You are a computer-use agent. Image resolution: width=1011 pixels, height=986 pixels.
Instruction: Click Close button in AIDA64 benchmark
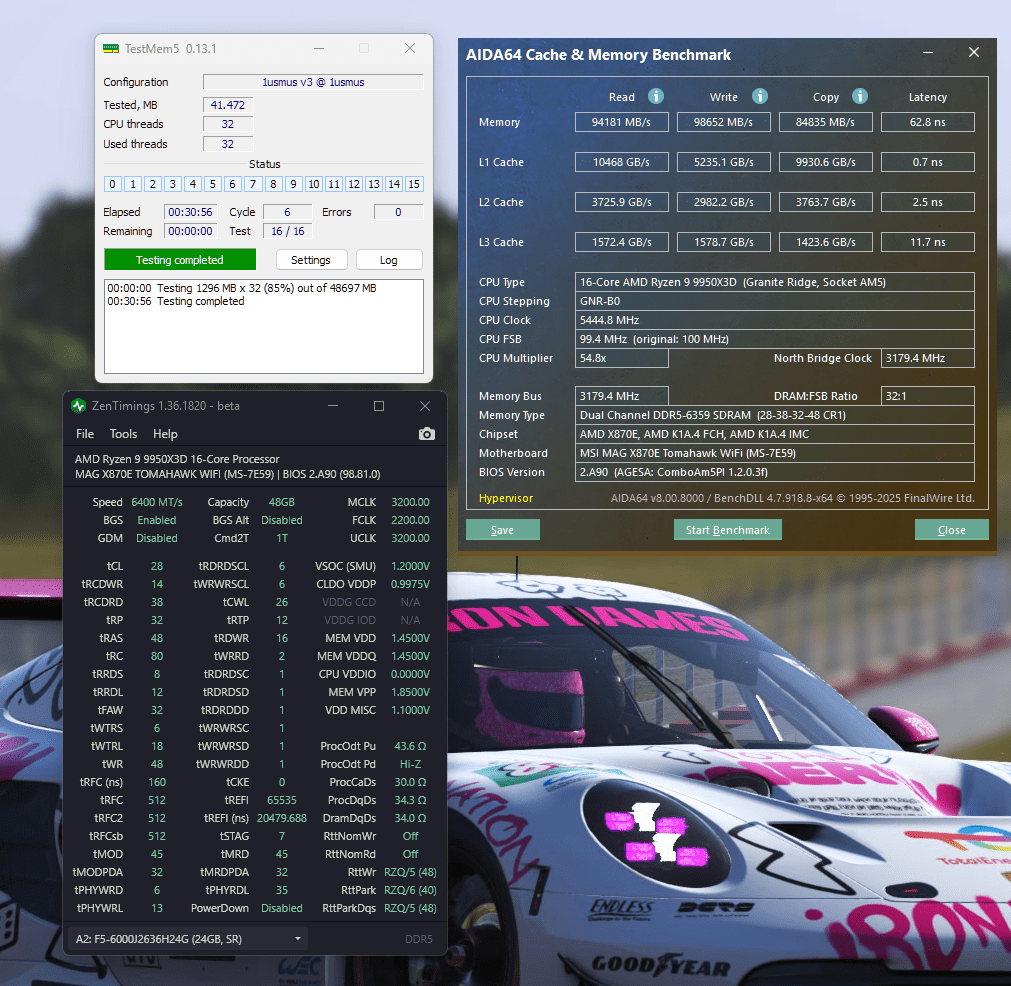coord(951,530)
